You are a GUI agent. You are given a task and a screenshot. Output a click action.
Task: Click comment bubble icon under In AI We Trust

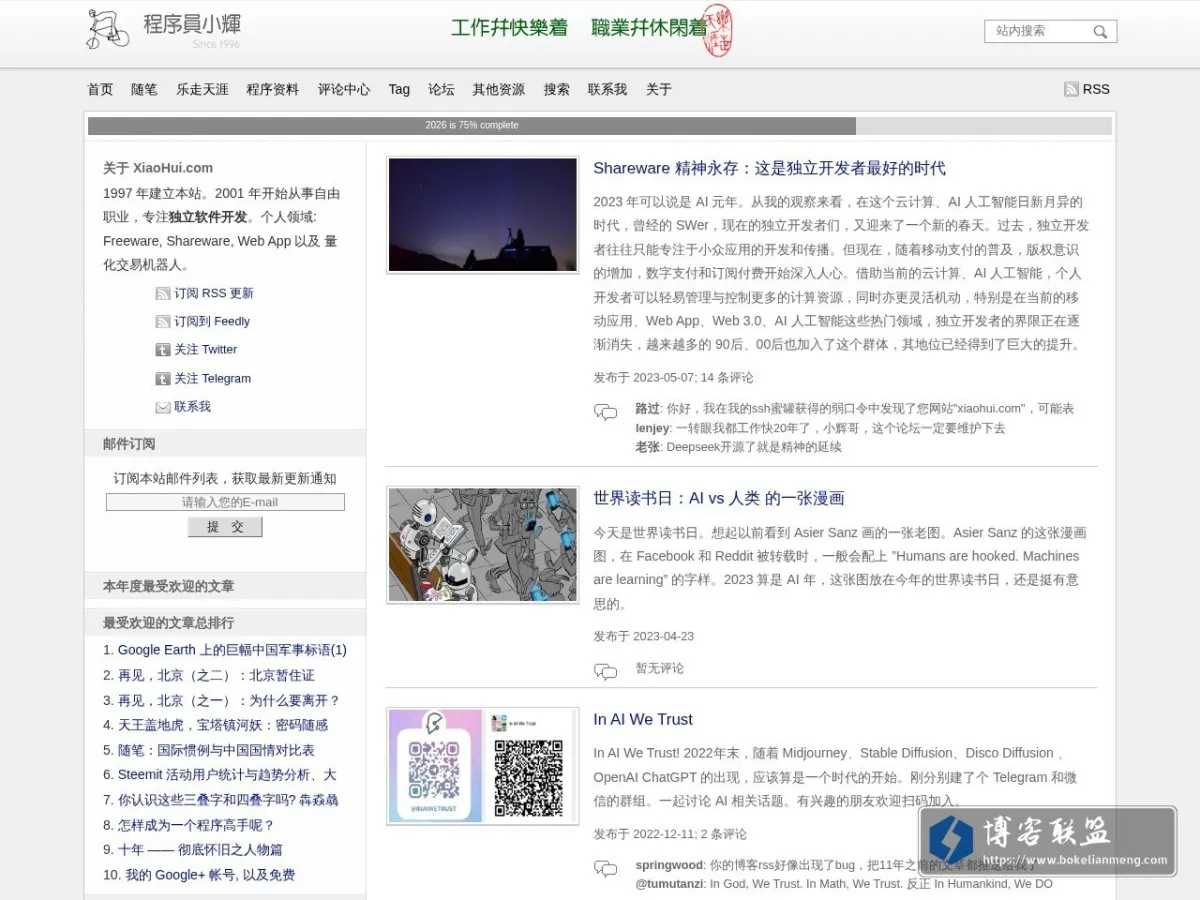[605, 868]
